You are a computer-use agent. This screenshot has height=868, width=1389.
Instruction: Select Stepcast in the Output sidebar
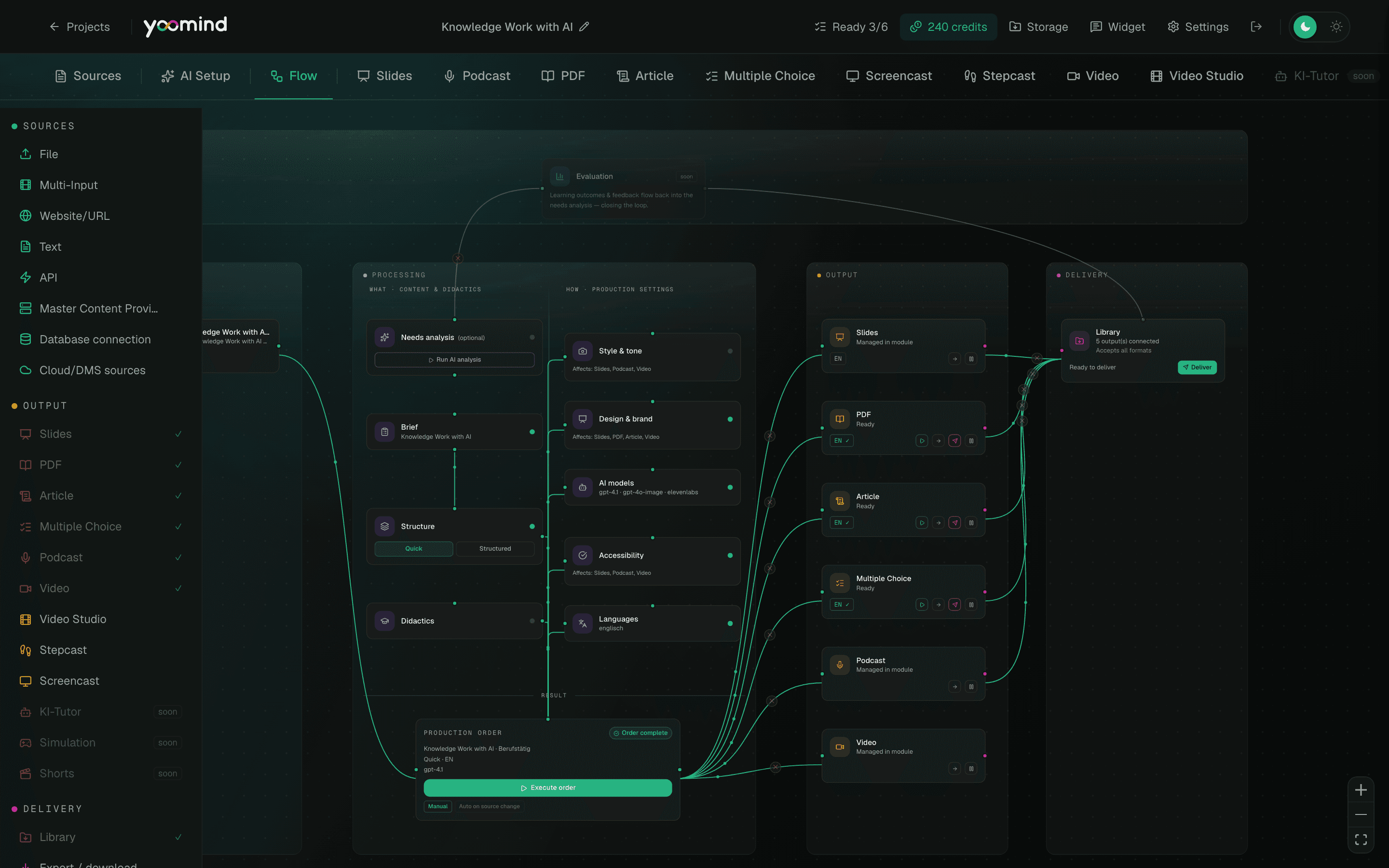tap(100, 650)
